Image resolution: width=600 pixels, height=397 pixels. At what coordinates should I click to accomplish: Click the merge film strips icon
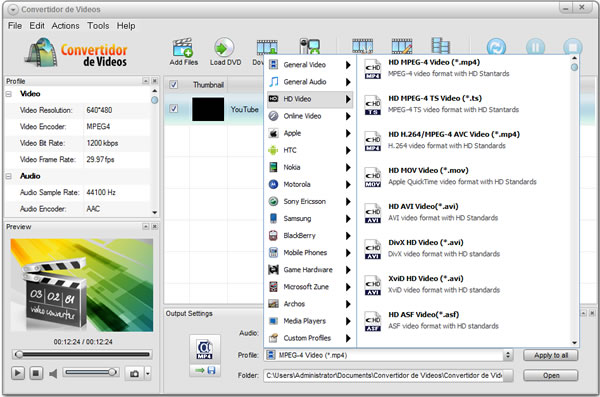[x=440, y=46]
